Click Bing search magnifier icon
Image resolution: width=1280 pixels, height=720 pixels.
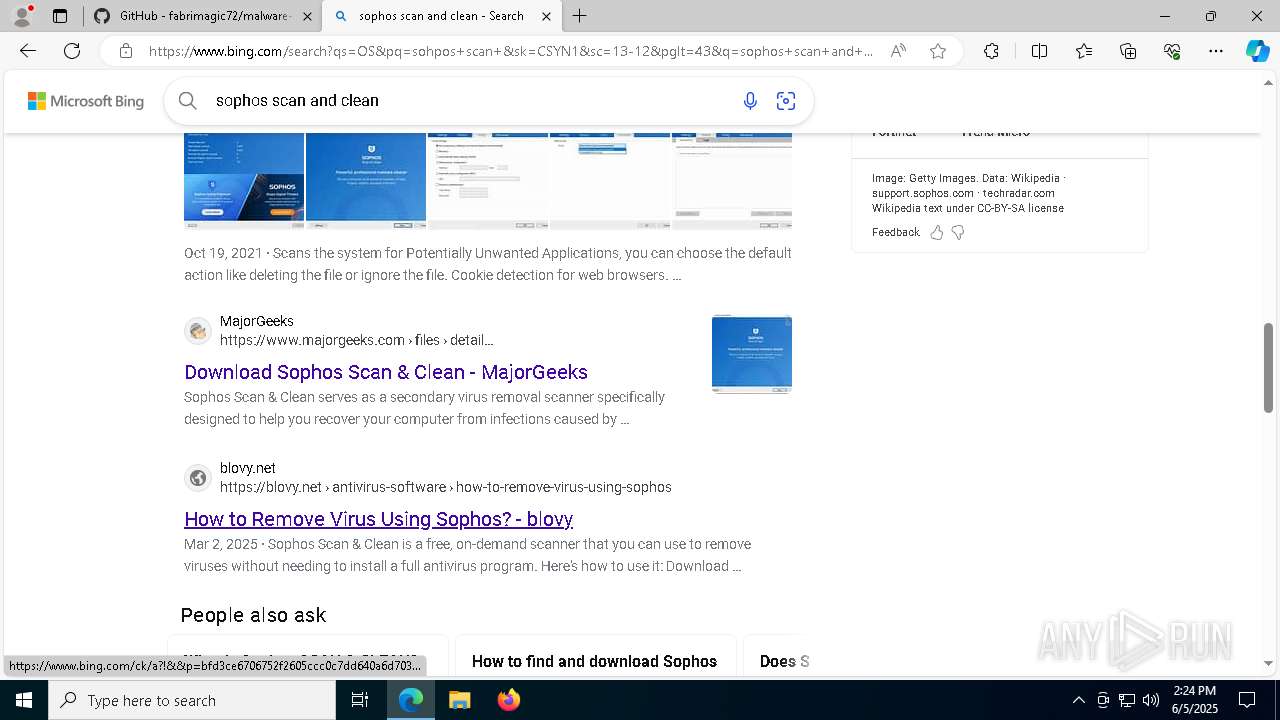187,100
